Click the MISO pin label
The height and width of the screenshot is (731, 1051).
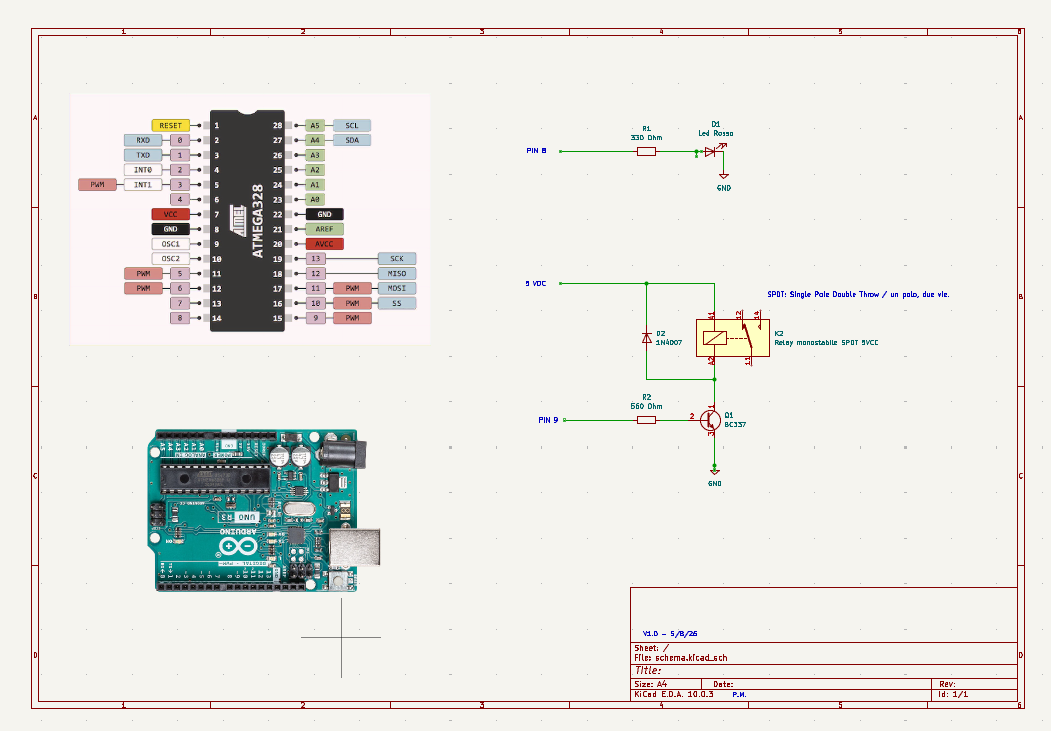[x=397, y=273]
